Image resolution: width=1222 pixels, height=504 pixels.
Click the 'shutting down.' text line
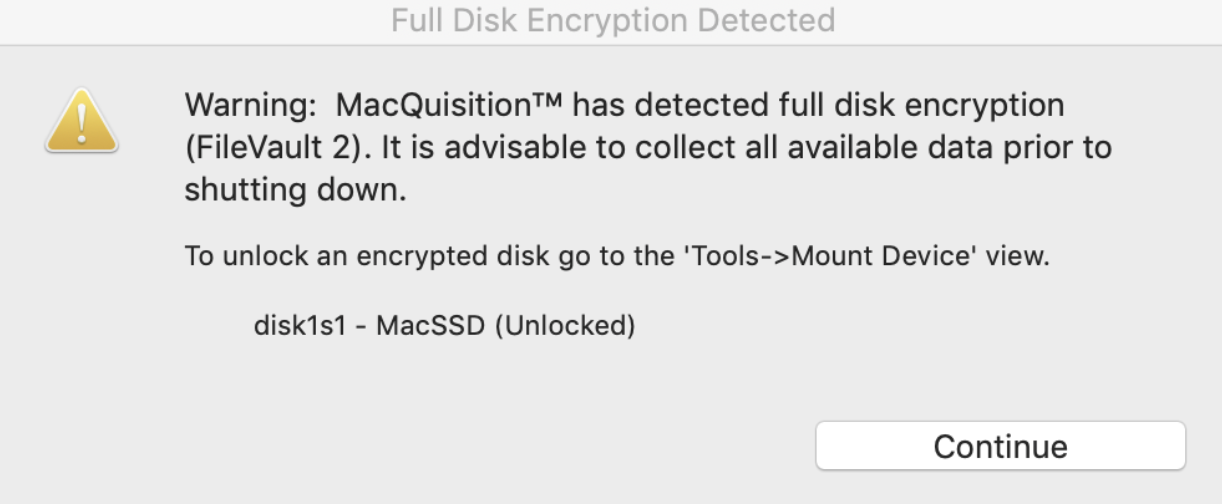(x=295, y=191)
